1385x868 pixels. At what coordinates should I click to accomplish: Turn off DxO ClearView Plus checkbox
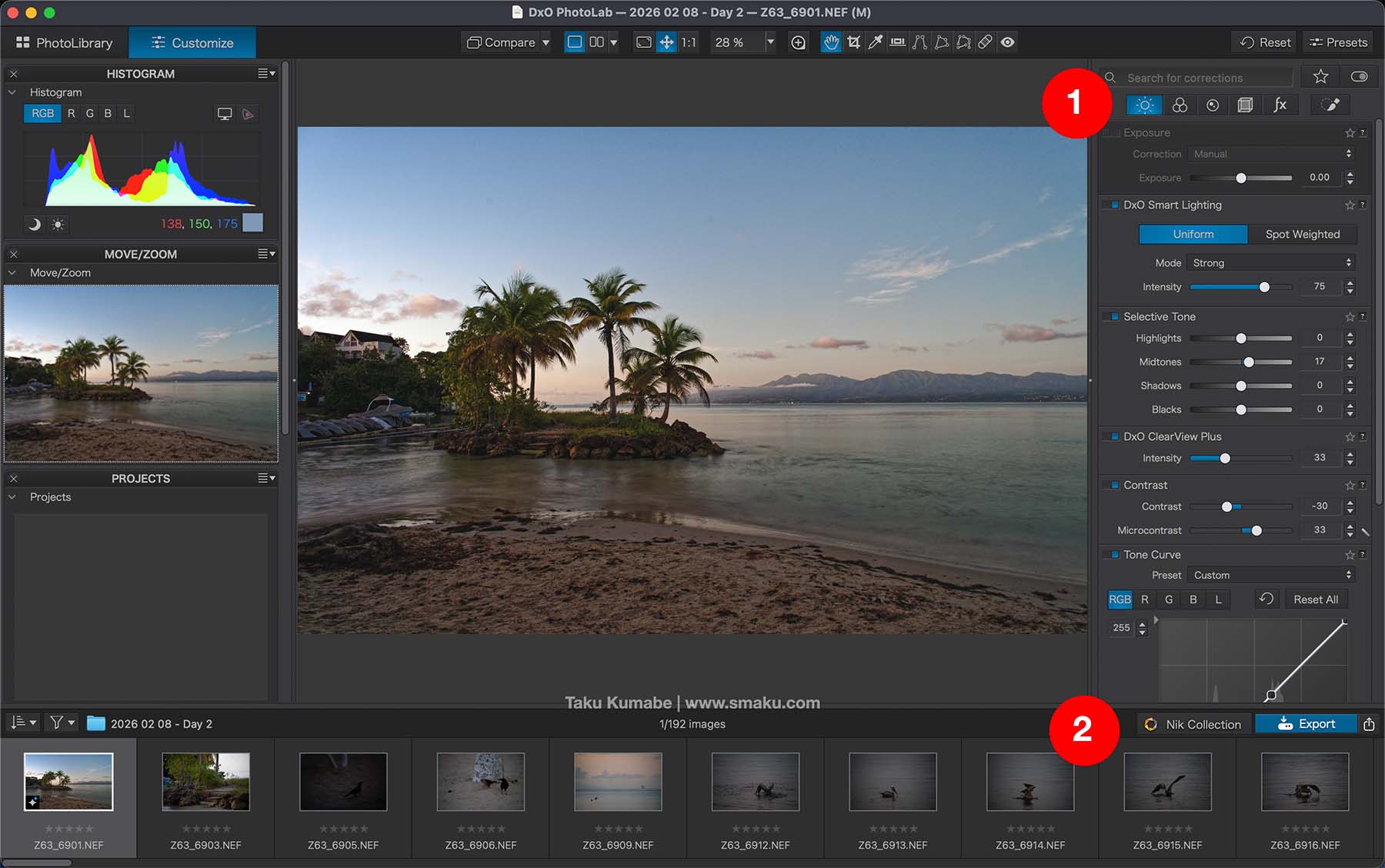(1115, 437)
